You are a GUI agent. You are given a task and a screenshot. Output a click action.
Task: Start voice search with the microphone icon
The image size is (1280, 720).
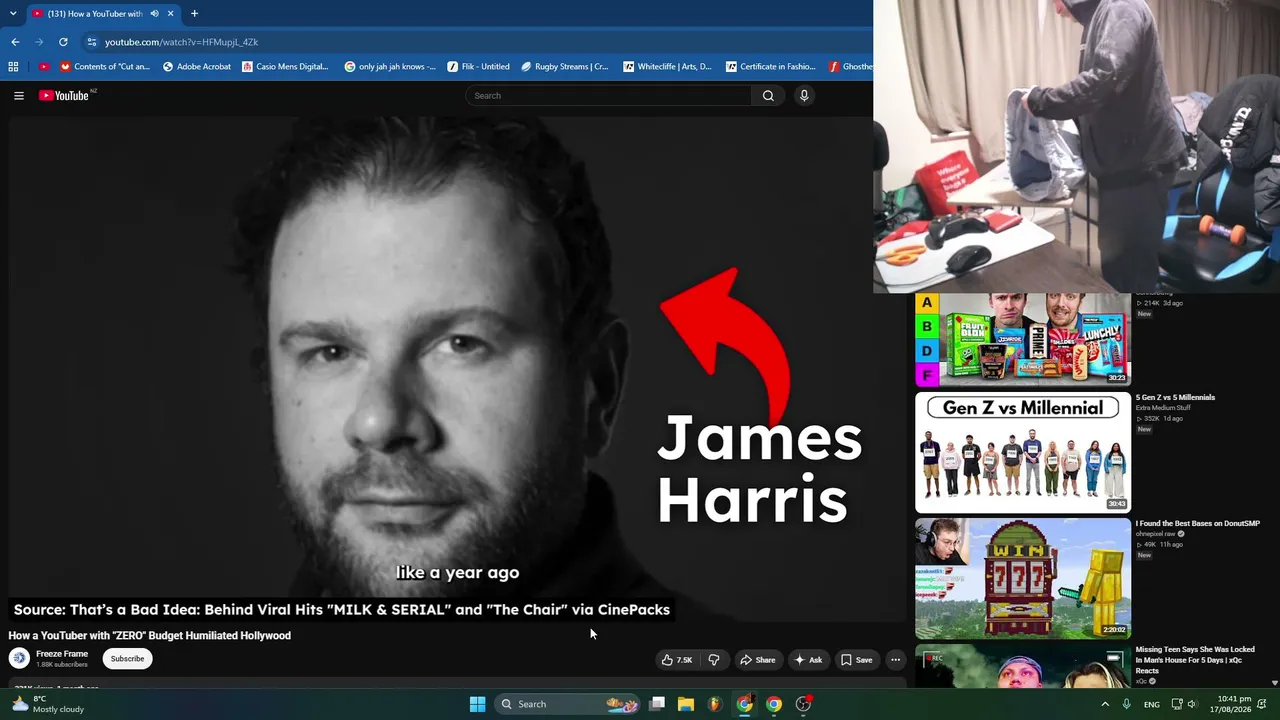[x=804, y=96]
